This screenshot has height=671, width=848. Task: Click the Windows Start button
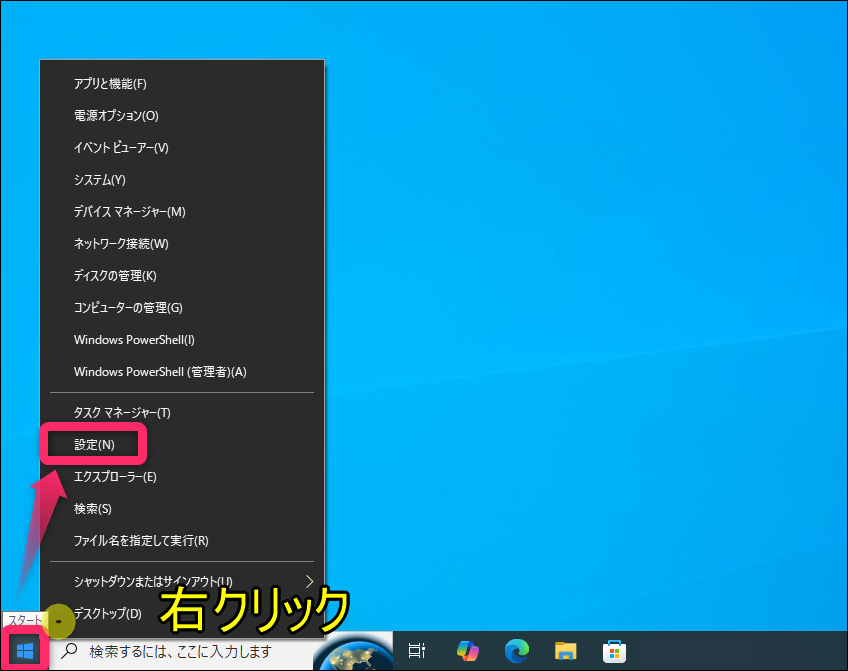tap(25, 652)
